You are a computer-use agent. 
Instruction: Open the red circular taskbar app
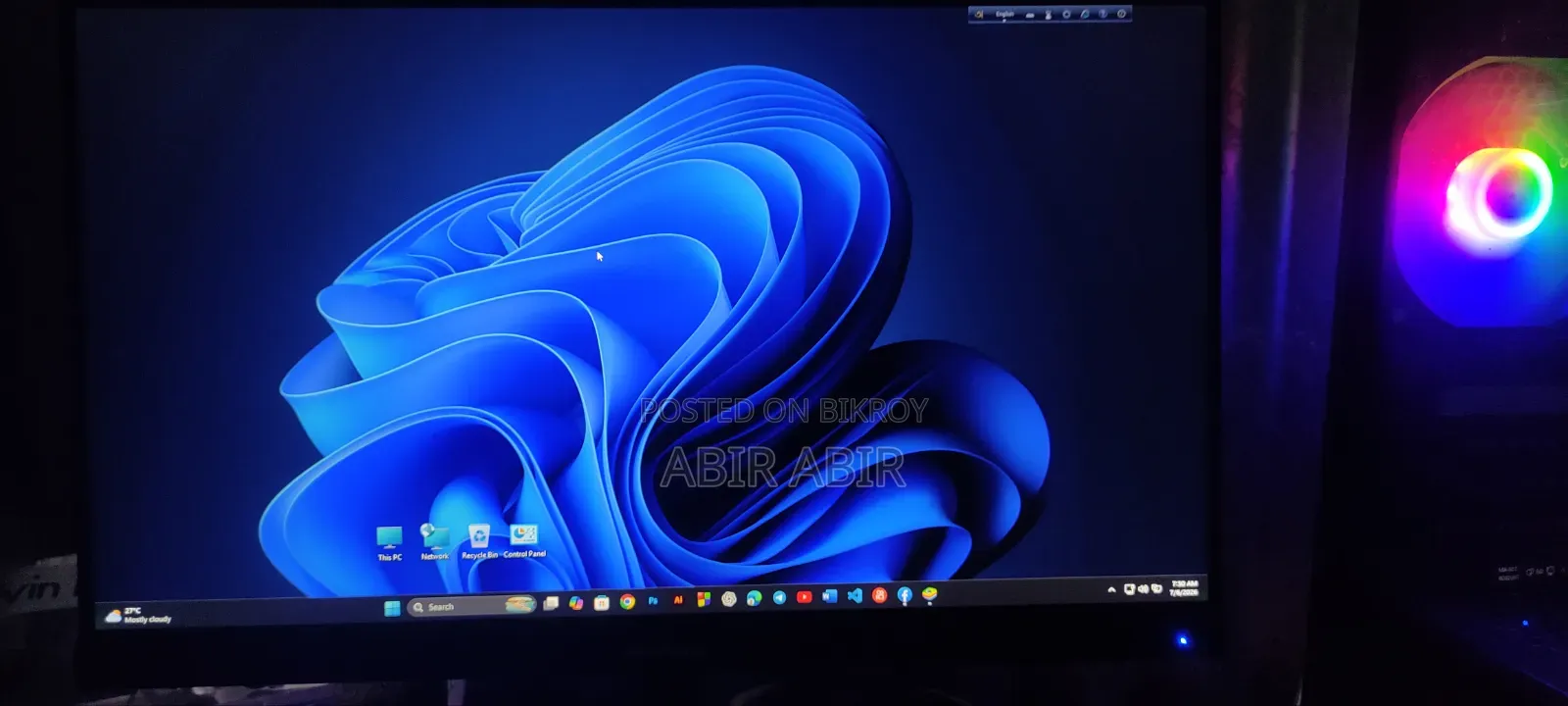coord(879,595)
